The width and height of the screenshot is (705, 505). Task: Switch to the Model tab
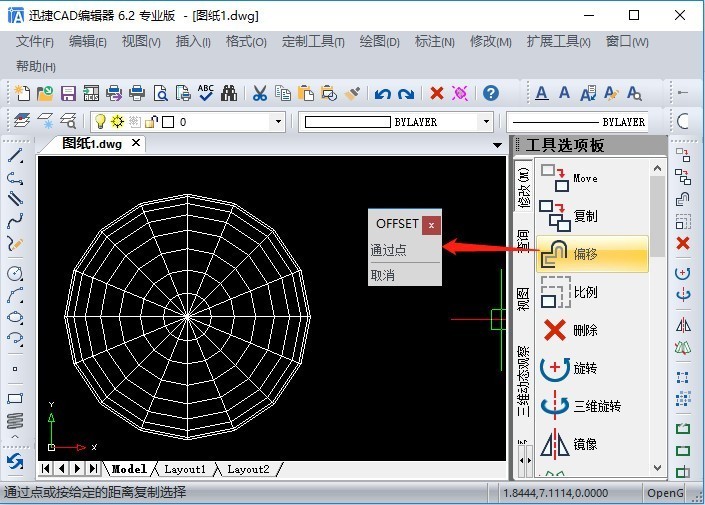129,469
